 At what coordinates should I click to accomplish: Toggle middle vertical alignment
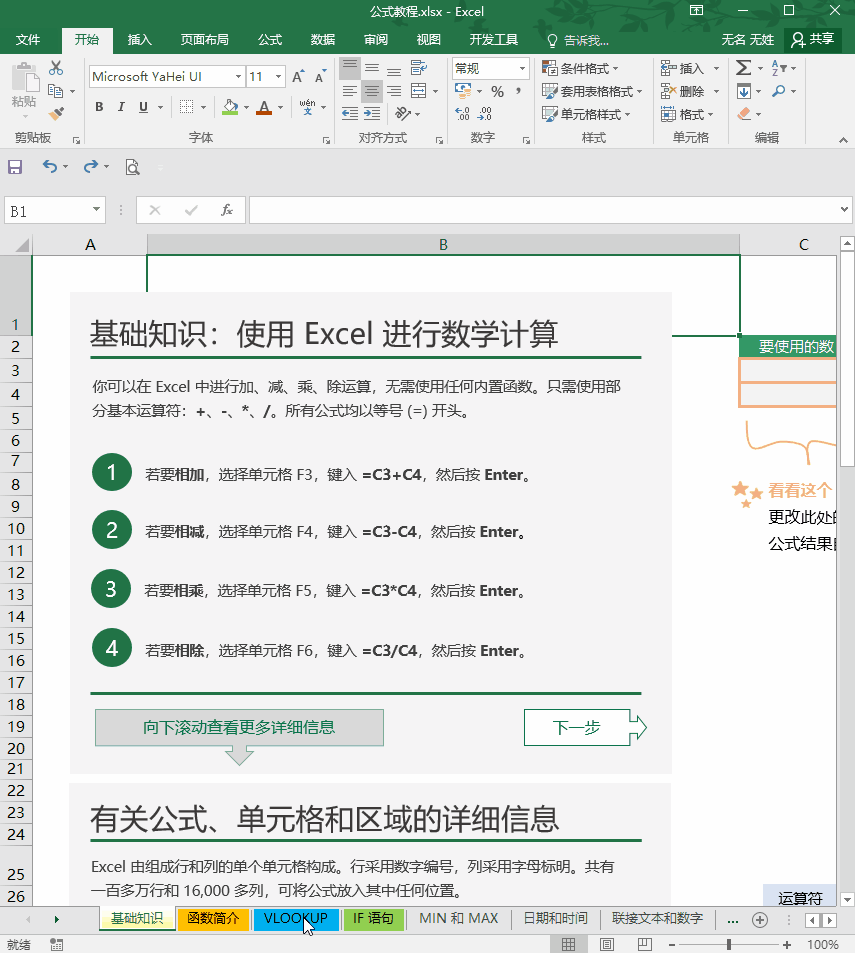point(372,67)
